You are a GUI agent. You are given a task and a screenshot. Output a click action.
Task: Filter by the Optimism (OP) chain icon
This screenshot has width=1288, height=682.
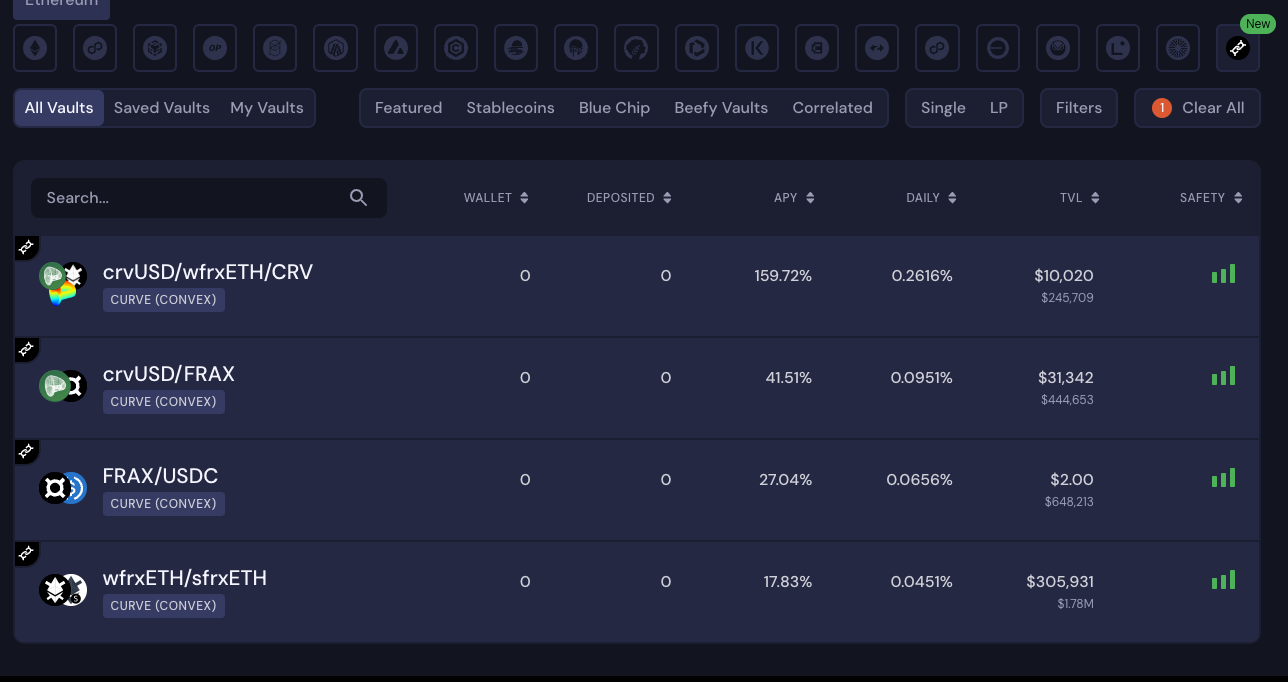point(215,48)
